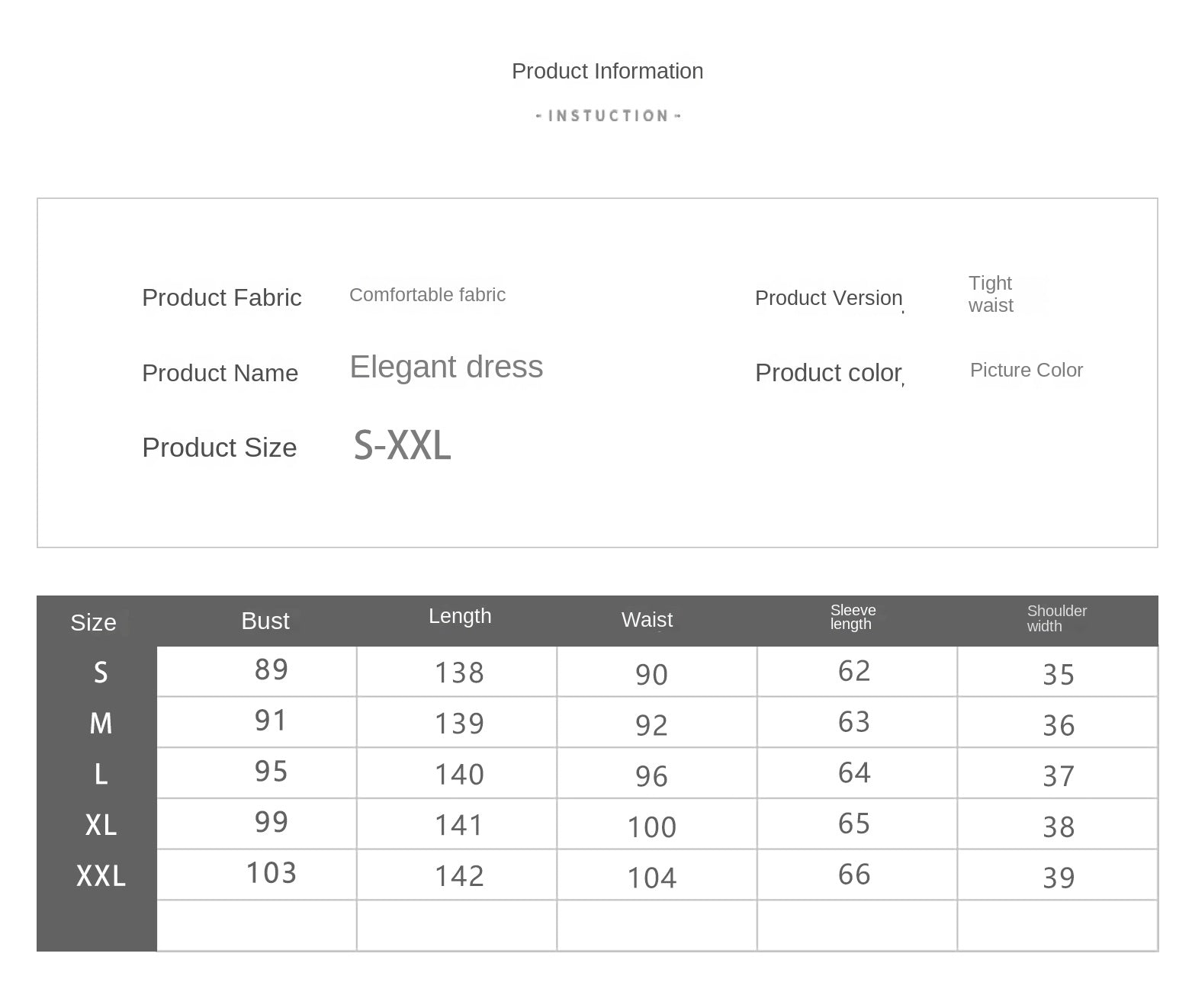Select length value 140 in row L
The width and height of the screenshot is (1192, 1008).
tap(459, 775)
